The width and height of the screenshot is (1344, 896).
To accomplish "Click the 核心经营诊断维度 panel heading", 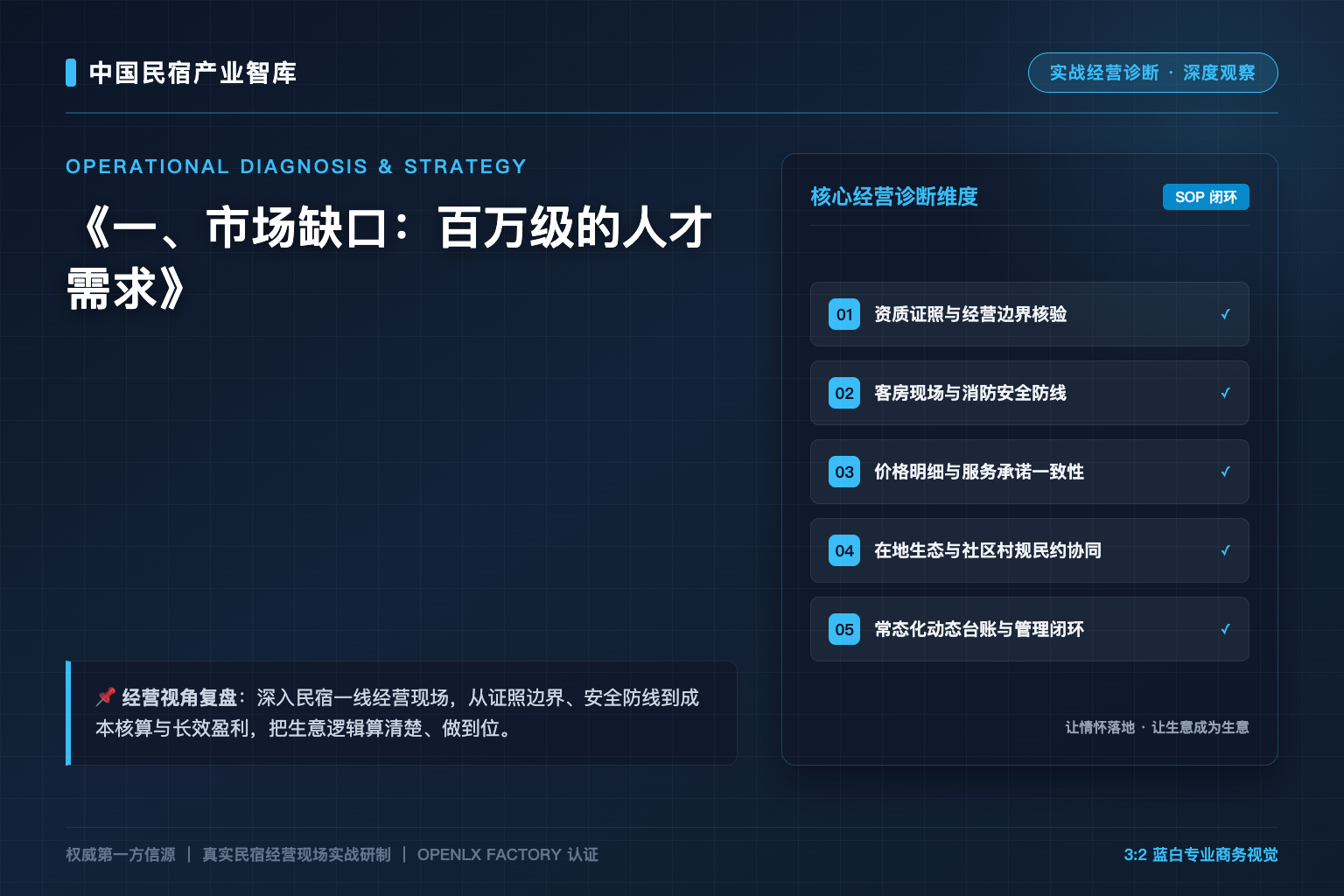I will pos(894,197).
